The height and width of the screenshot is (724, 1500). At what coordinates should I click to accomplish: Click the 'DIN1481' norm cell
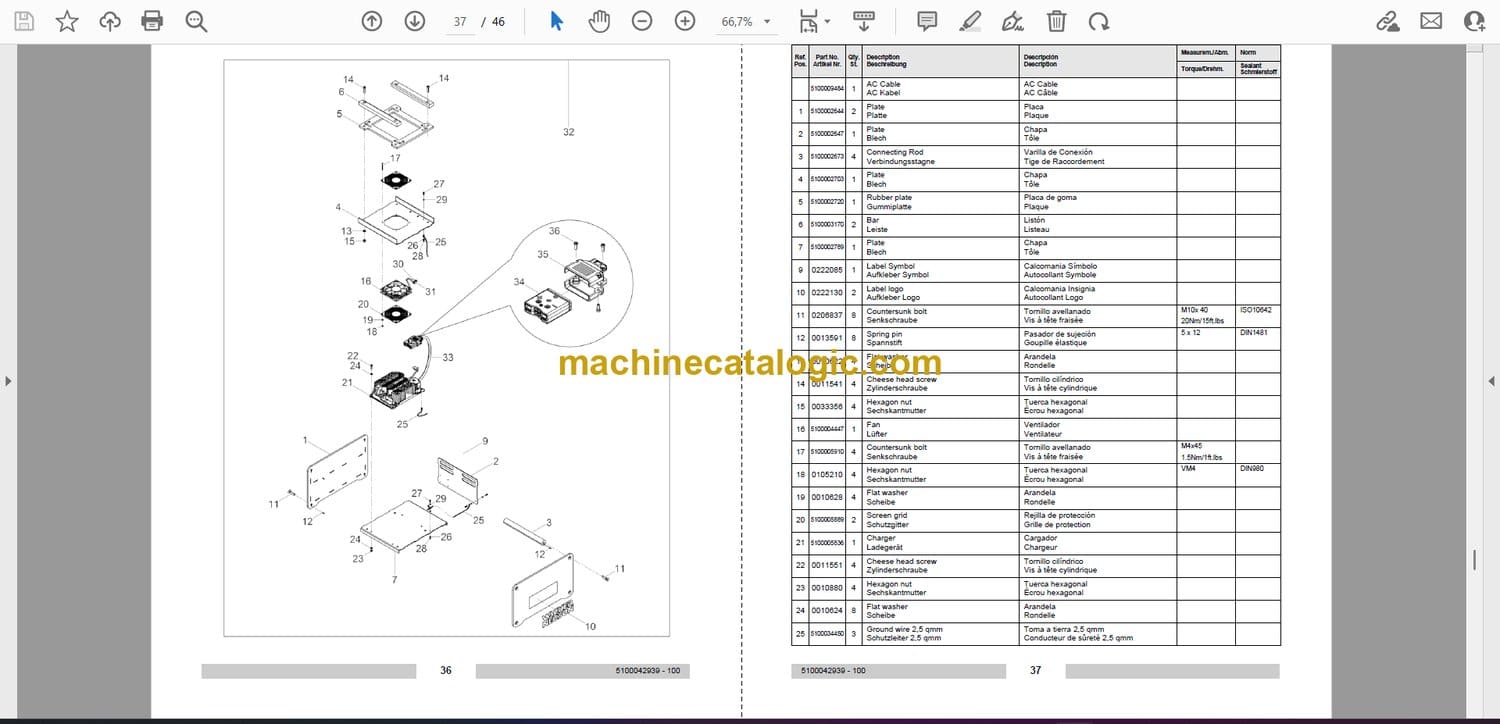coord(1254,332)
